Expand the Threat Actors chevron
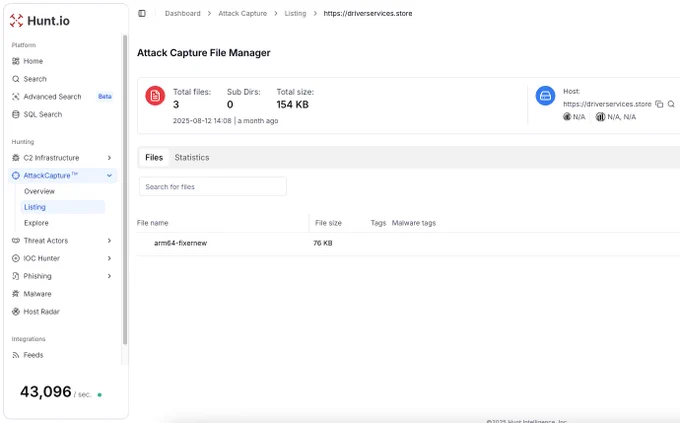The image size is (680, 423). click(109, 241)
